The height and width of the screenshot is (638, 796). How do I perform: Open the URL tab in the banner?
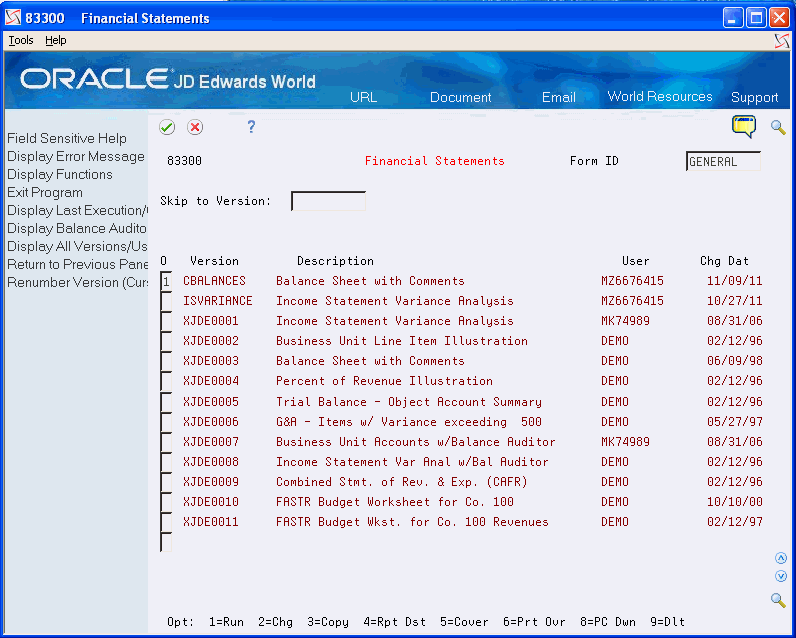click(363, 97)
